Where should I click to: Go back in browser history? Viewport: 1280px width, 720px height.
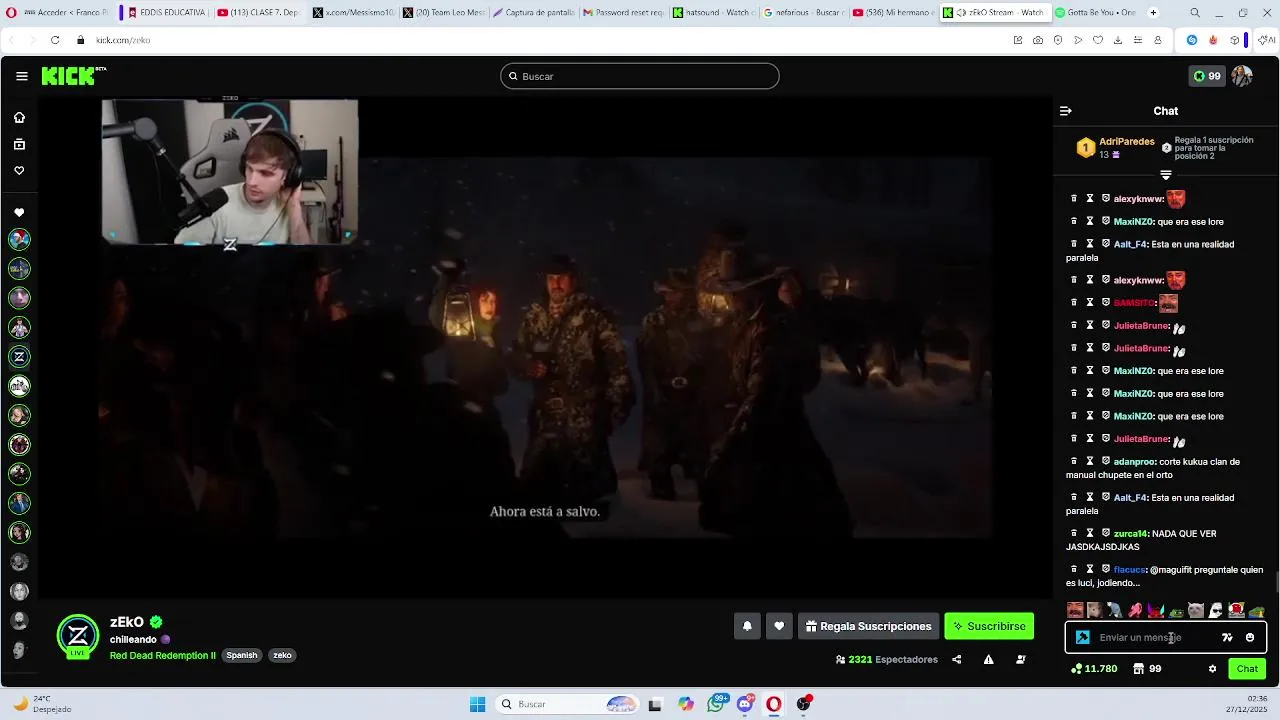10,40
